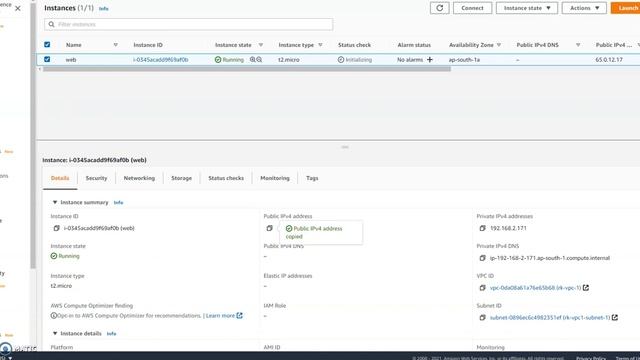Screen dimensions: 640x360
Task: Click Info link beside Instance summary
Action: [118, 202]
